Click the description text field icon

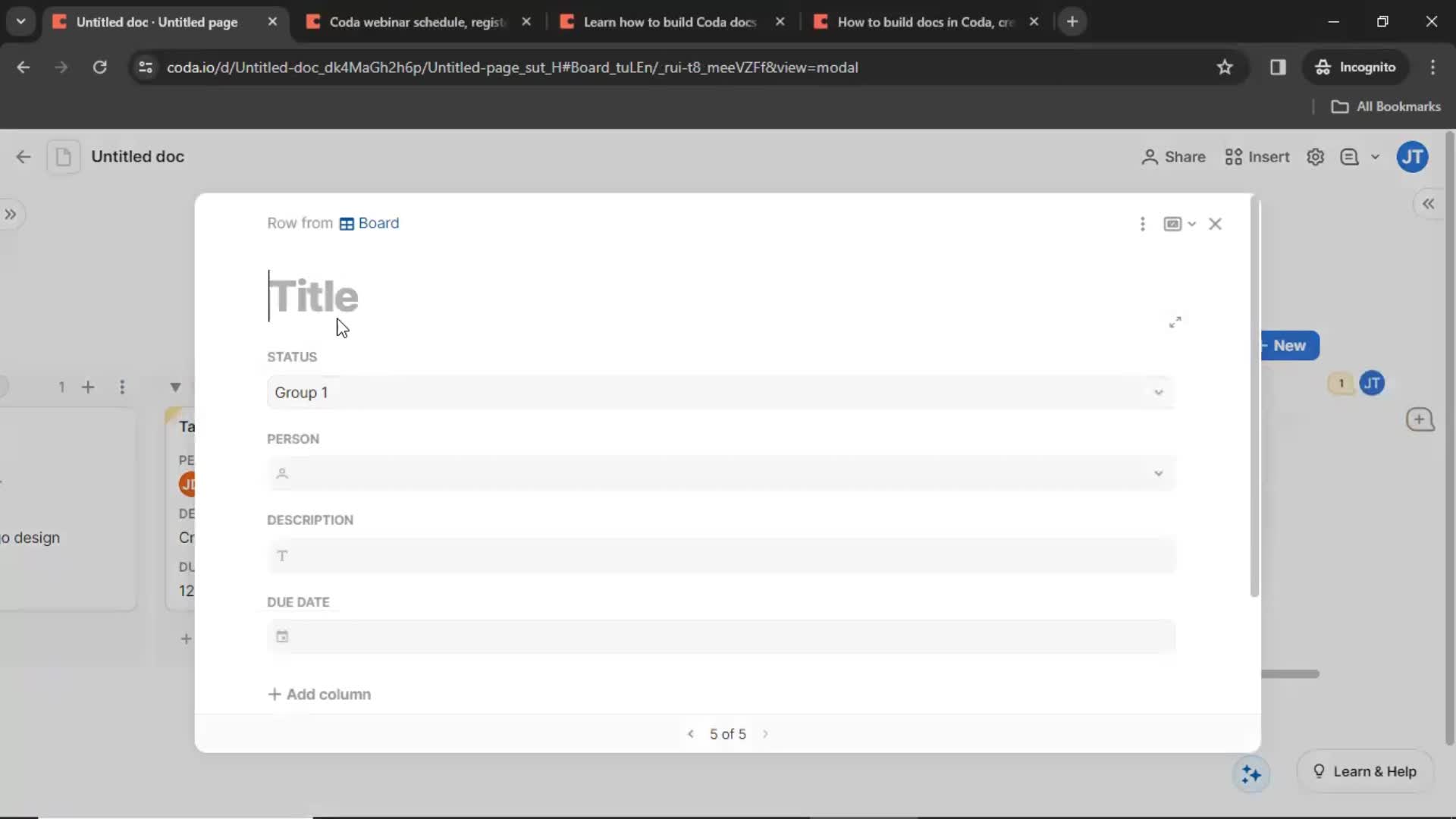coord(282,555)
